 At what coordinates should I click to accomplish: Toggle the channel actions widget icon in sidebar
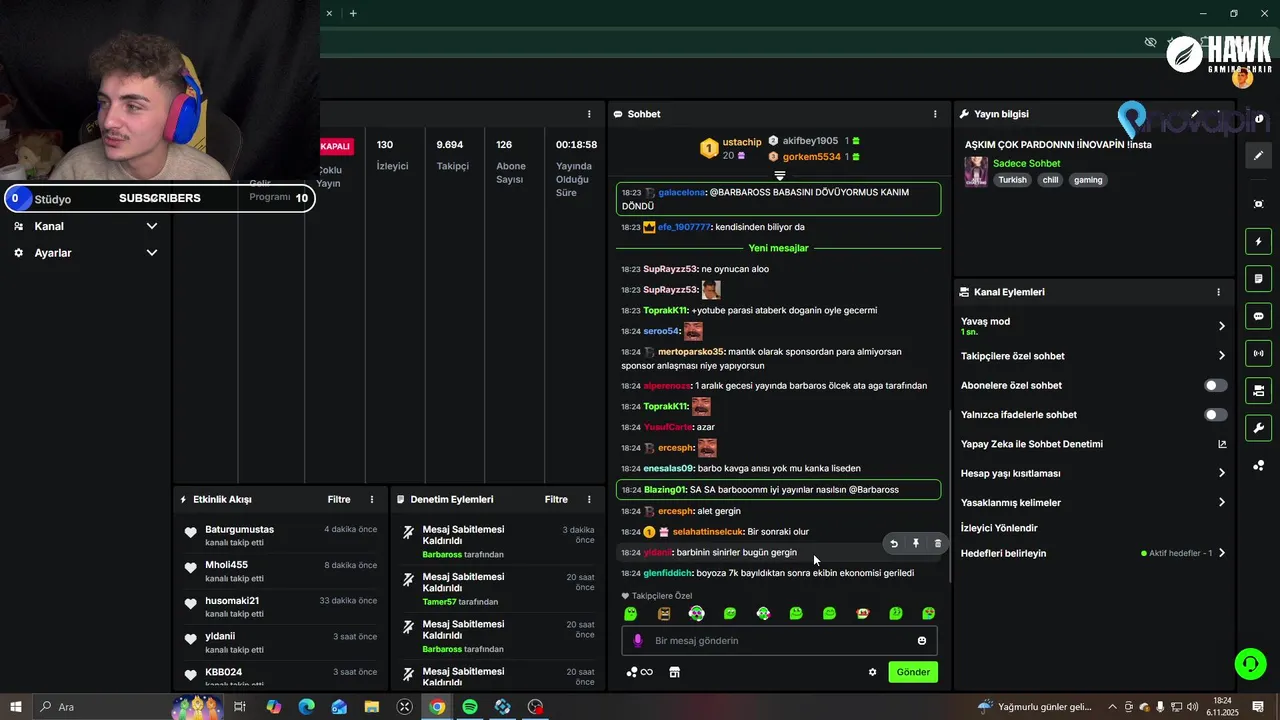(1258, 390)
